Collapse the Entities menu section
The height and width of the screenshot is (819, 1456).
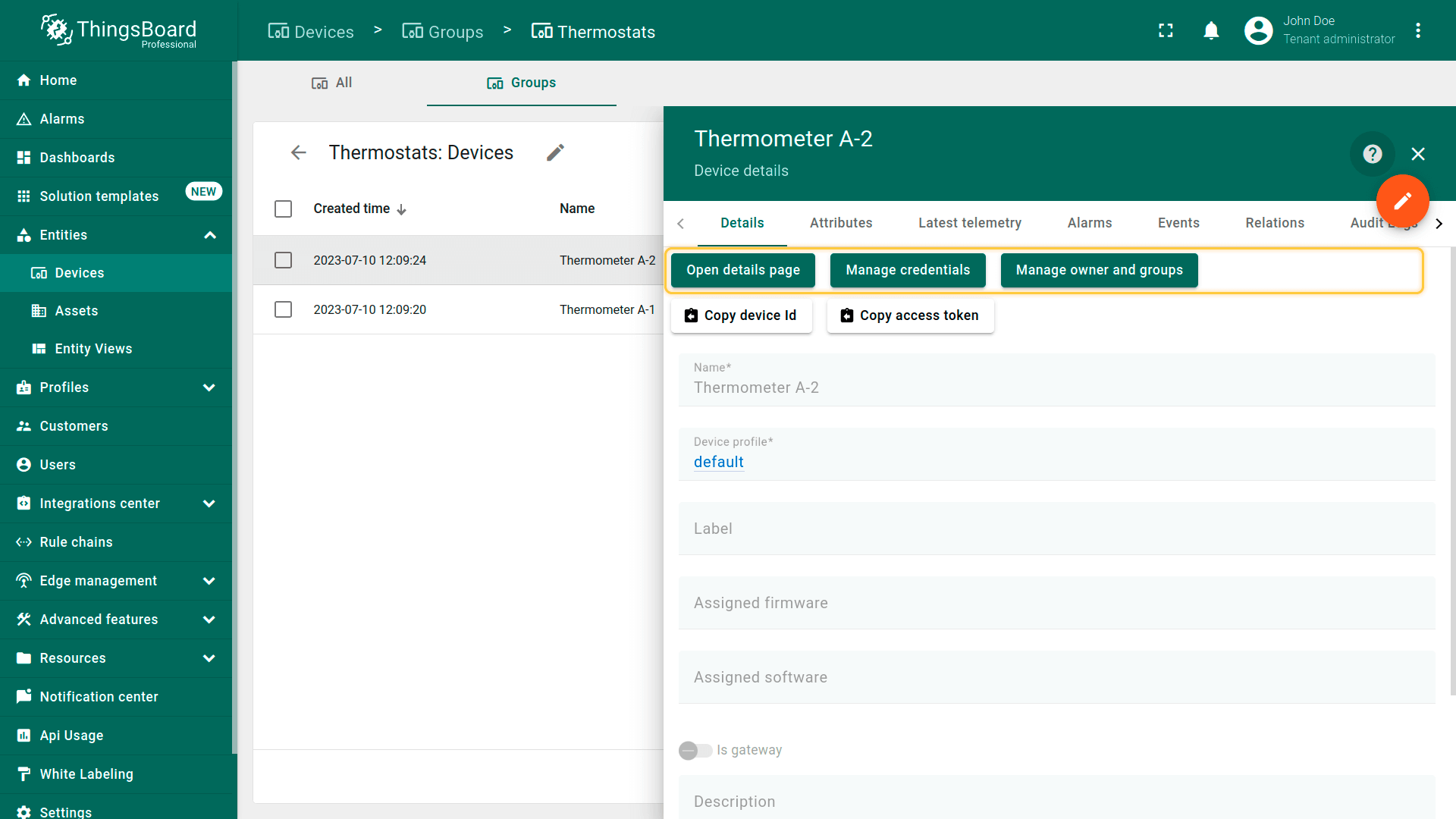pos(209,235)
